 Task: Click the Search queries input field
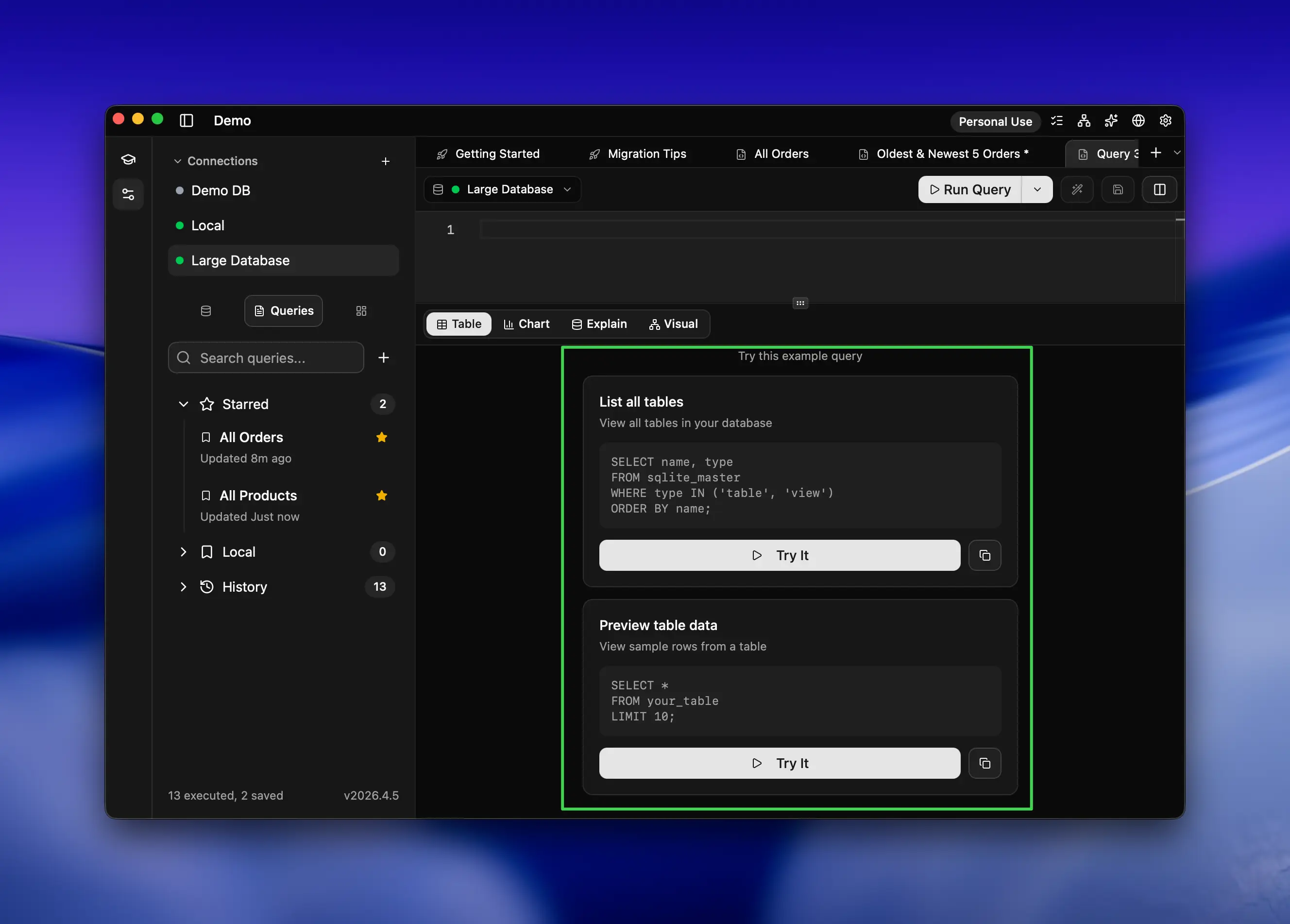[266, 358]
